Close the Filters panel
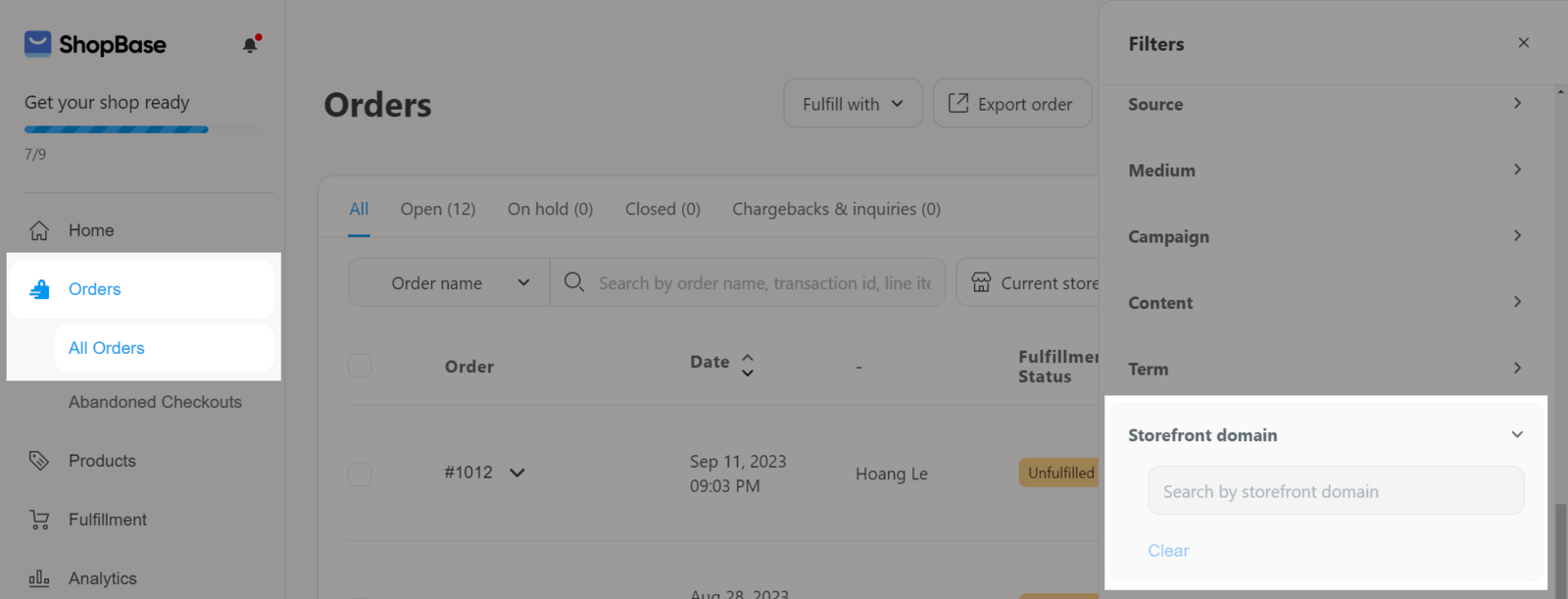This screenshot has height=599, width=1568. click(1523, 43)
